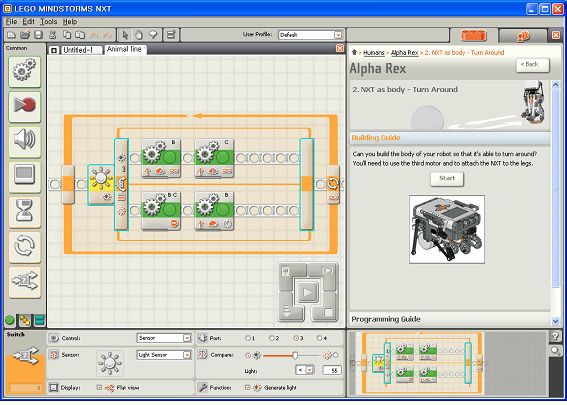Toggle the Generate light checkbox
Screen dimensions: 567x405
[x=247, y=388]
